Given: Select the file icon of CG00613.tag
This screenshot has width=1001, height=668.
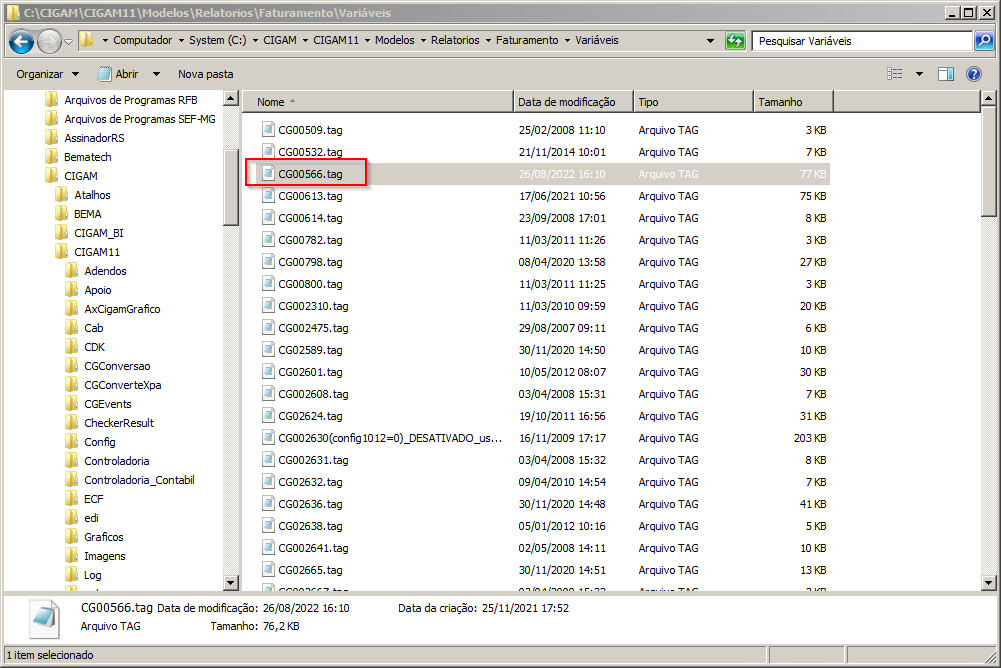Looking at the screenshot, I should click(x=268, y=195).
